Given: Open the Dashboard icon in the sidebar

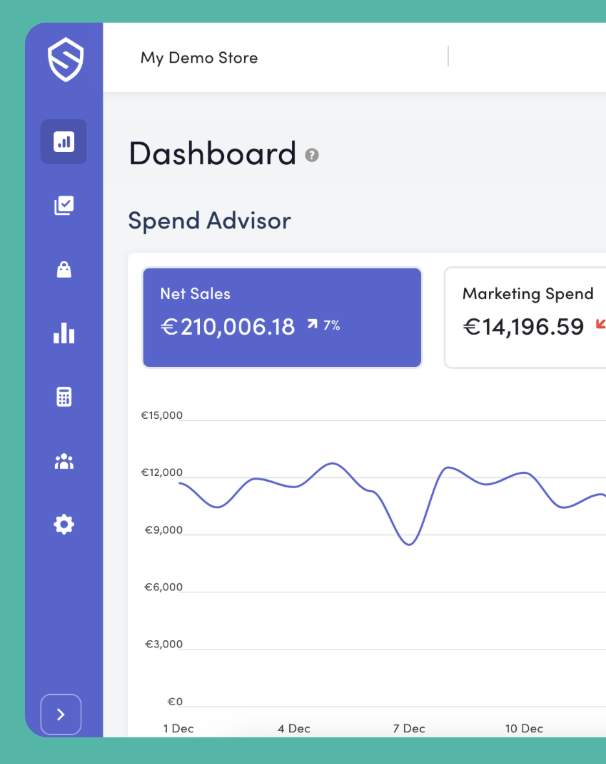Looking at the screenshot, I should pos(64,142).
